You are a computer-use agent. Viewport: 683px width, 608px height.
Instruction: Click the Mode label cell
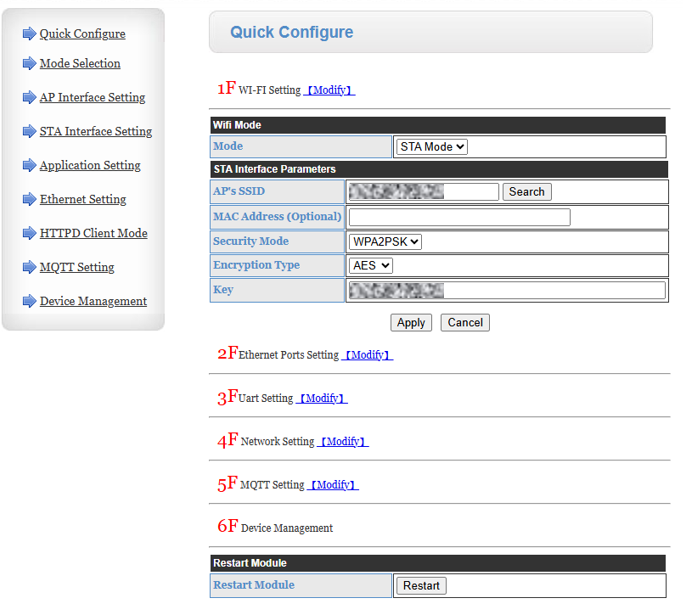[x=301, y=147]
